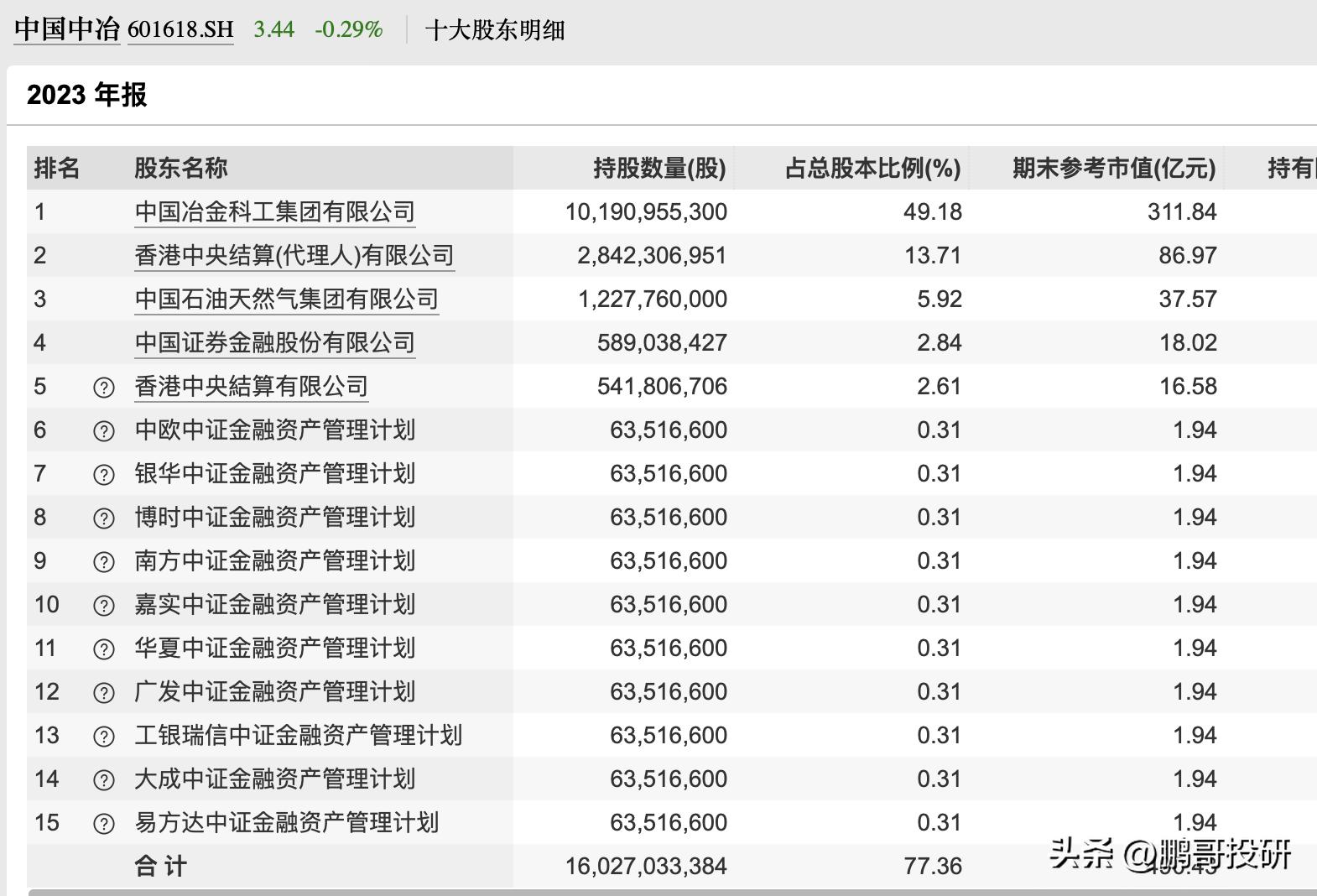Open shareholder 中国石油天然气集团有限公司 link
This screenshot has height=896, width=1317.
pos(287,300)
